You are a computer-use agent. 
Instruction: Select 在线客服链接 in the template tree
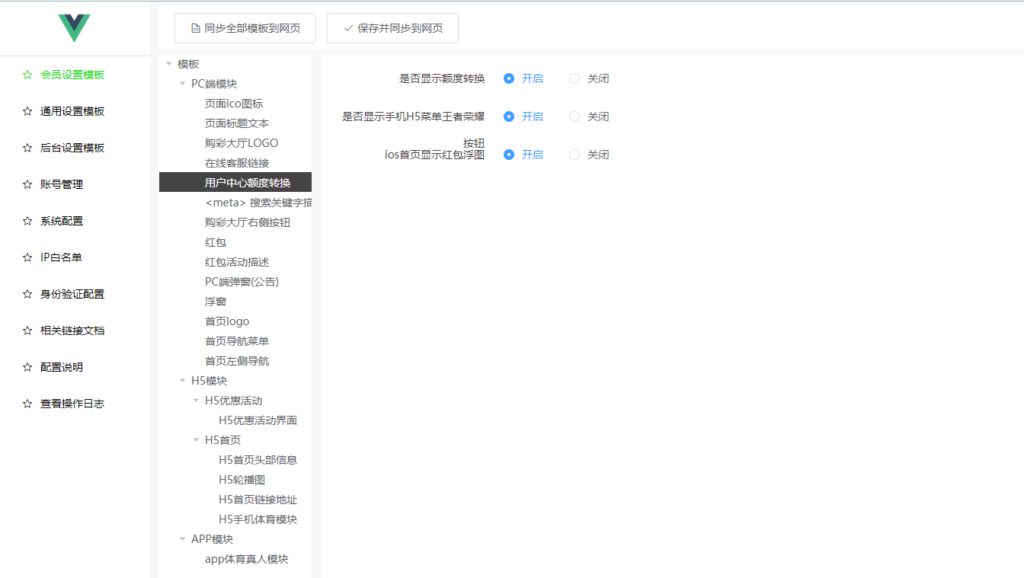[x=236, y=163]
